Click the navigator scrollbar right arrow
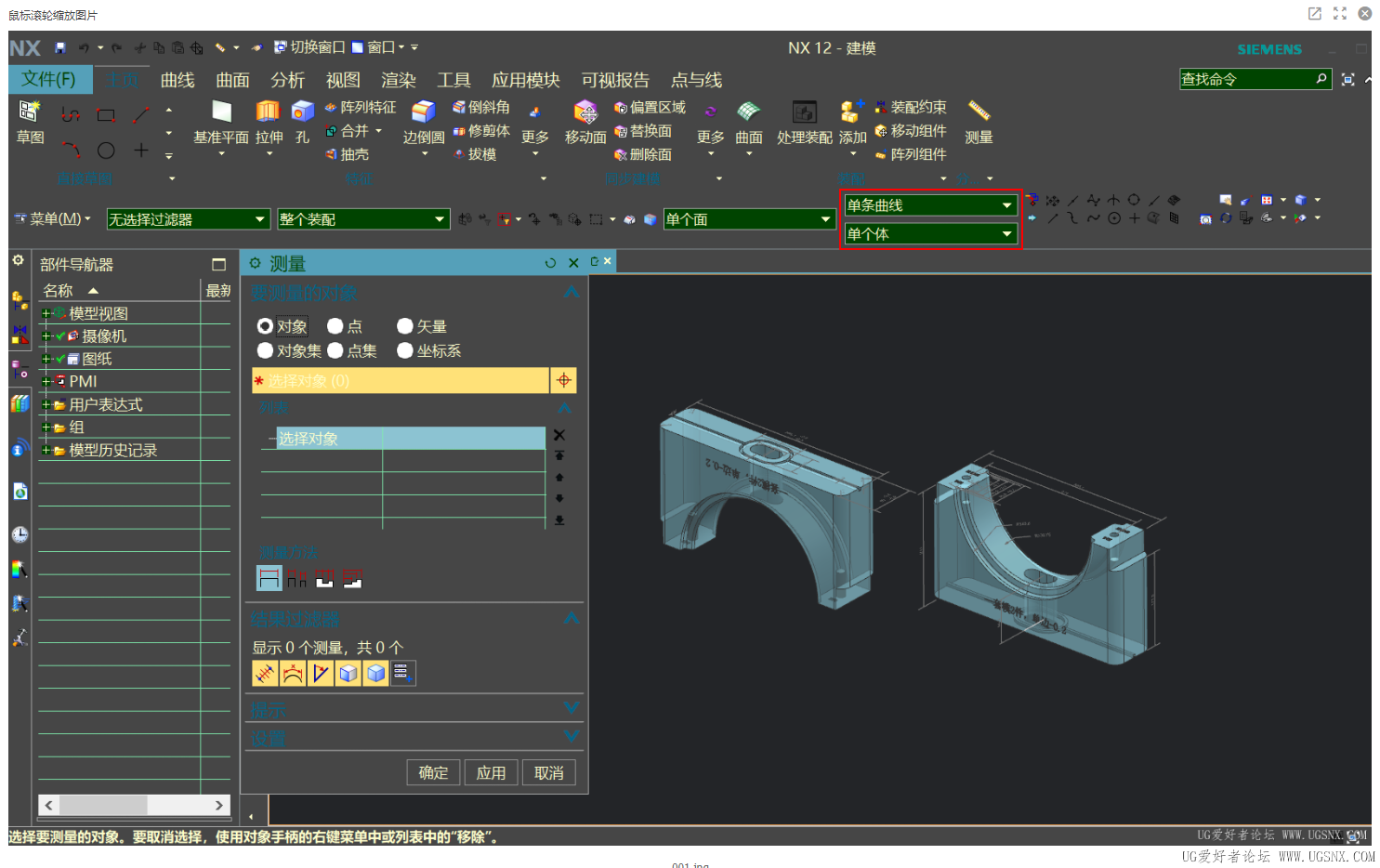The height and width of the screenshot is (868, 1380). pyautogui.click(x=219, y=805)
